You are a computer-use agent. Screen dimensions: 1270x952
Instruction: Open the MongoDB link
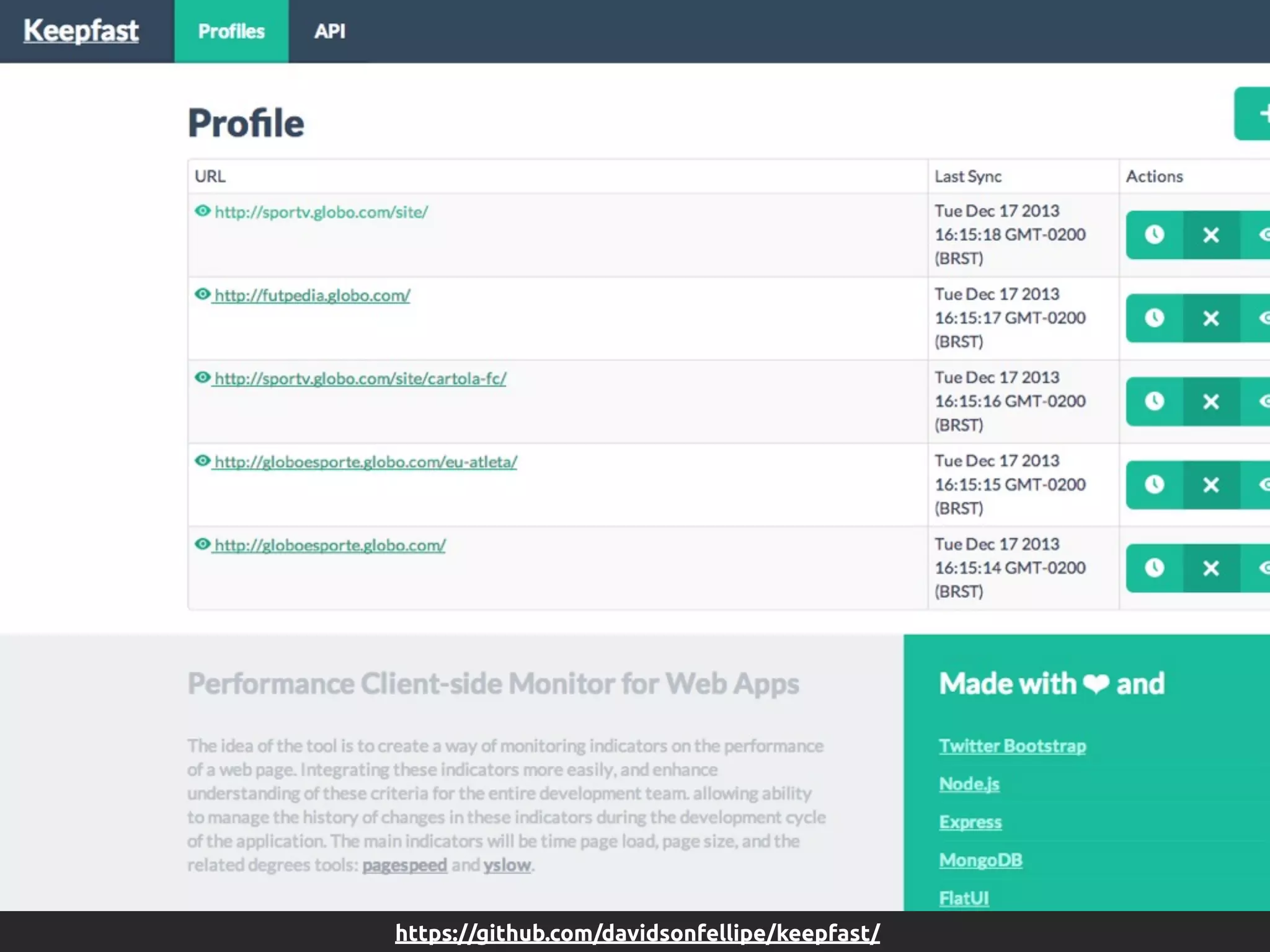tap(980, 860)
